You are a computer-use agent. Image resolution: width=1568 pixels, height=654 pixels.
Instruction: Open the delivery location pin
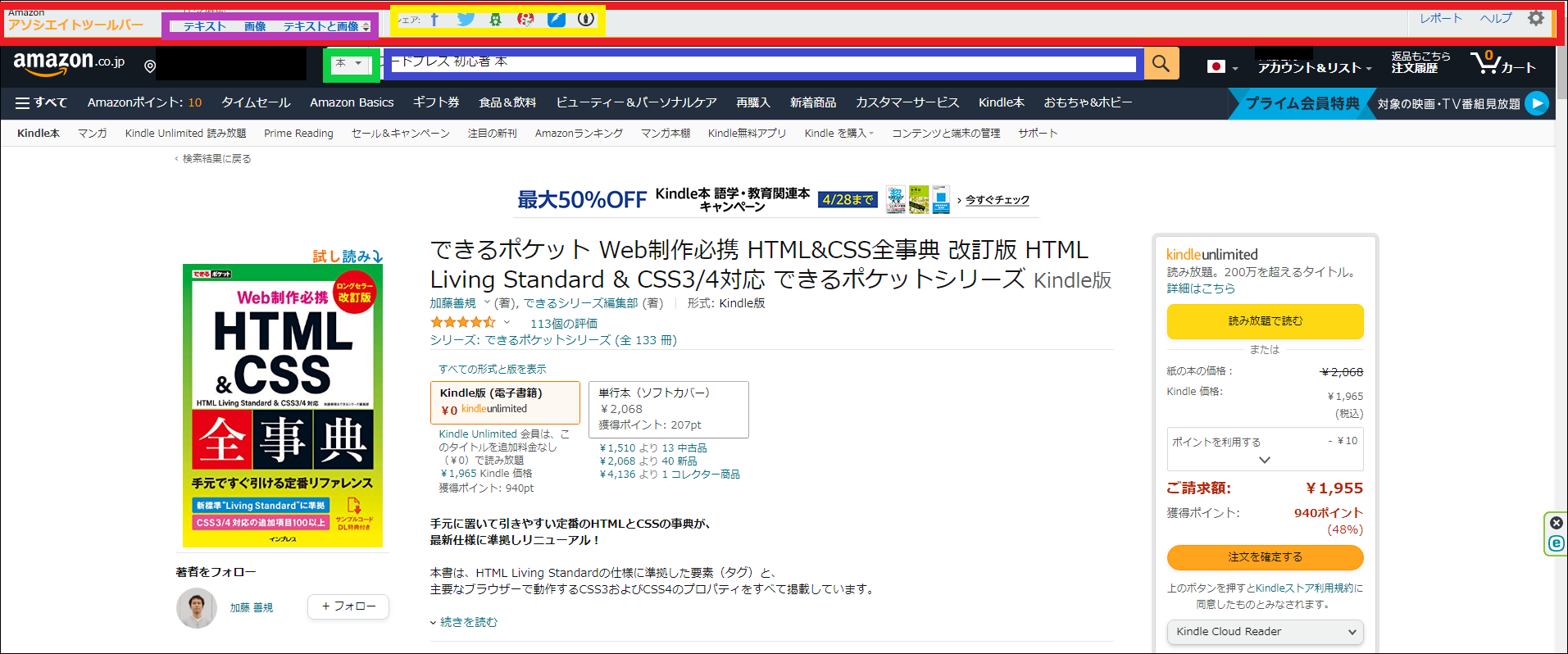[150, 66]
